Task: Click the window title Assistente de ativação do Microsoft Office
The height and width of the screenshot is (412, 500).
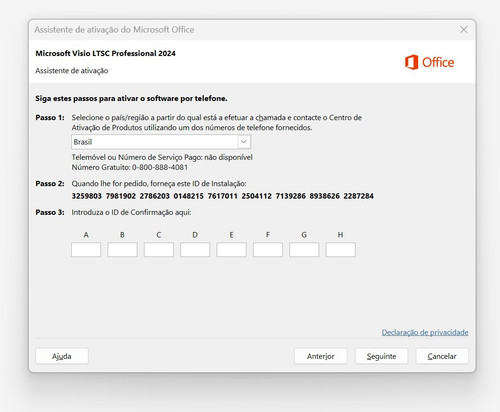Action: click(x=114, y=30)
